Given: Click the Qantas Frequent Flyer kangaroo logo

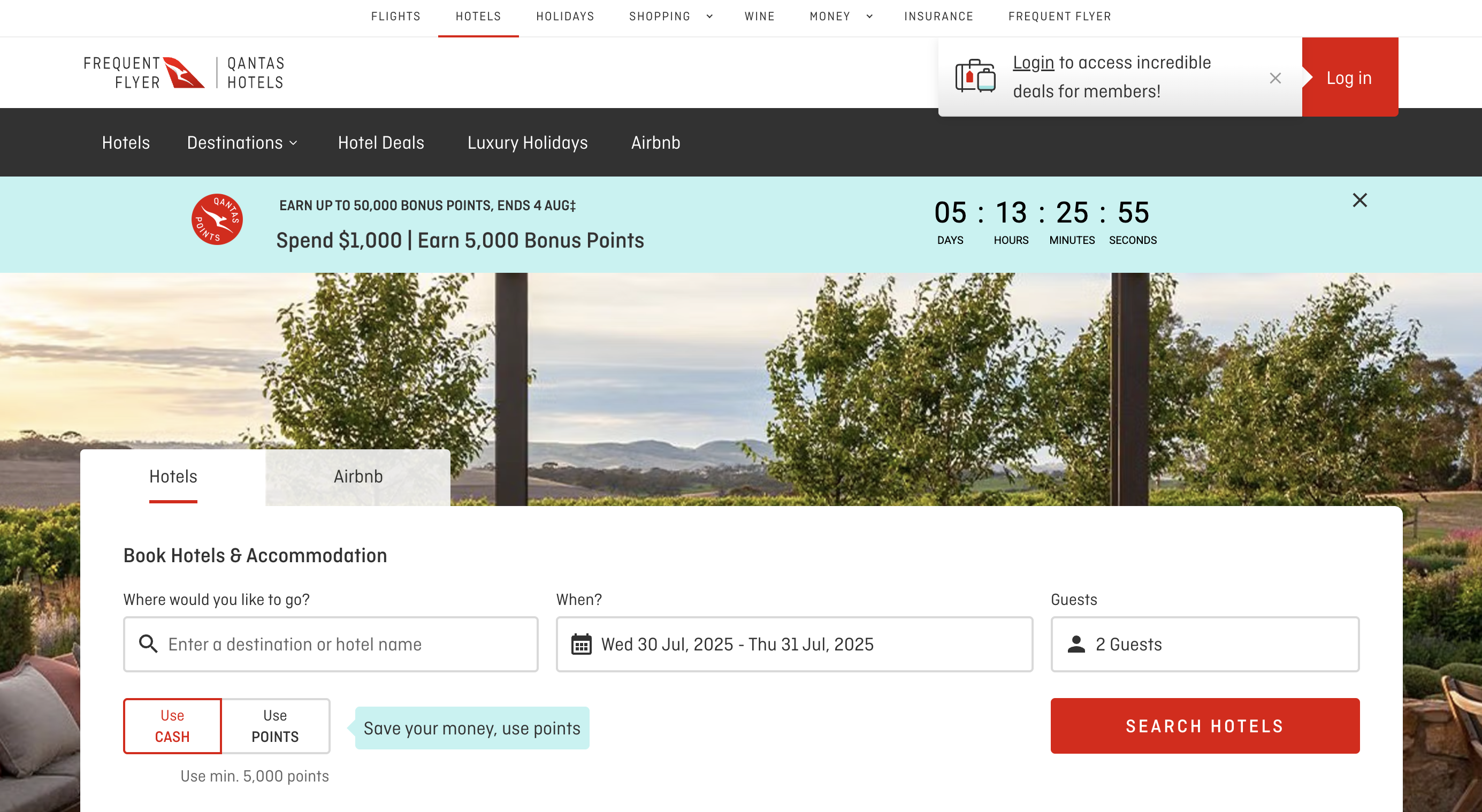Looking at the screenshot, I should click(144, 72).
